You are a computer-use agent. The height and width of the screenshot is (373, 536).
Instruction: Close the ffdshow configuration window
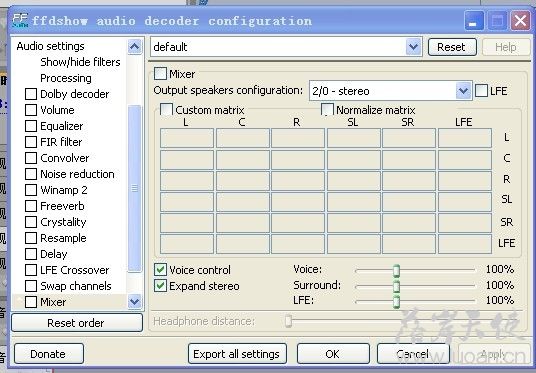click(520, 21)
